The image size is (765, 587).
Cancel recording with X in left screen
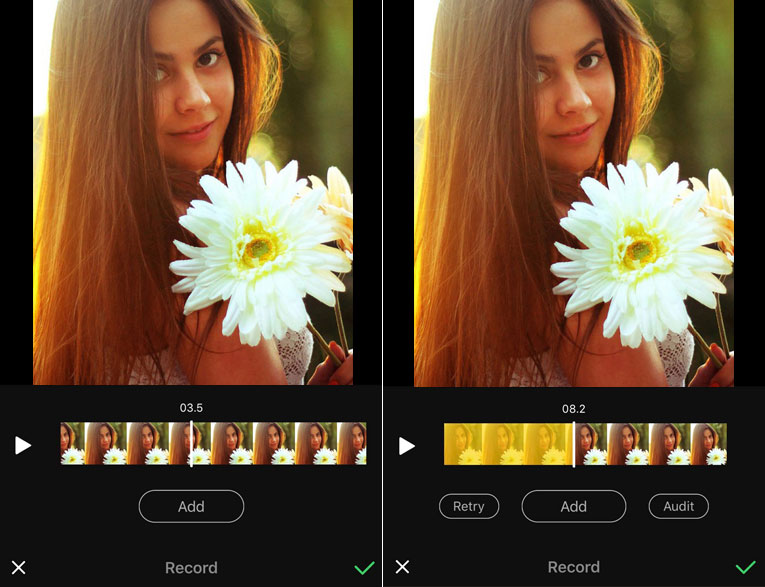[x=19, y=567]
